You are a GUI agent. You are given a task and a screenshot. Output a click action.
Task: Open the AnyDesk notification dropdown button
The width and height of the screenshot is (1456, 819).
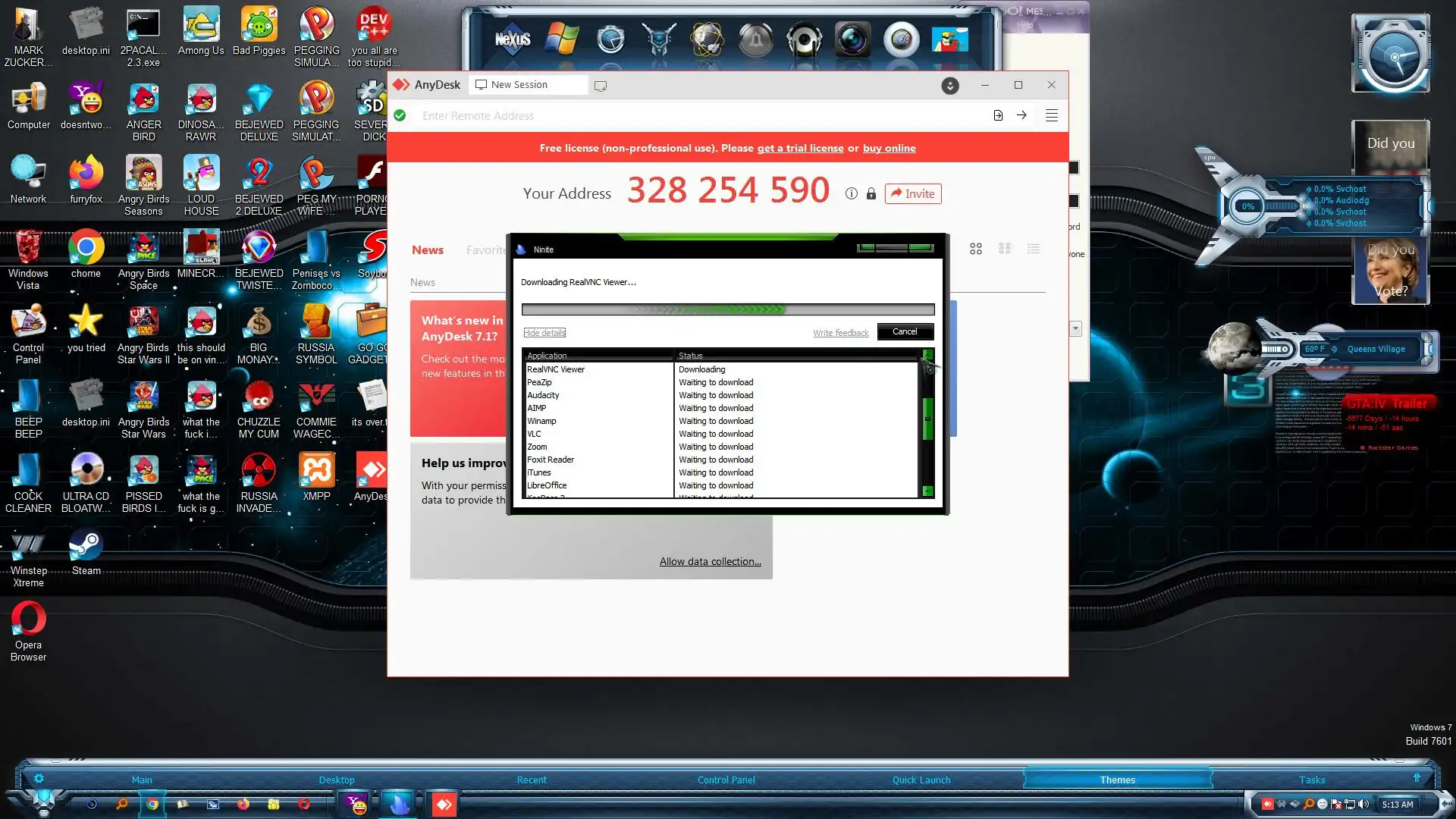click(949, 86)
